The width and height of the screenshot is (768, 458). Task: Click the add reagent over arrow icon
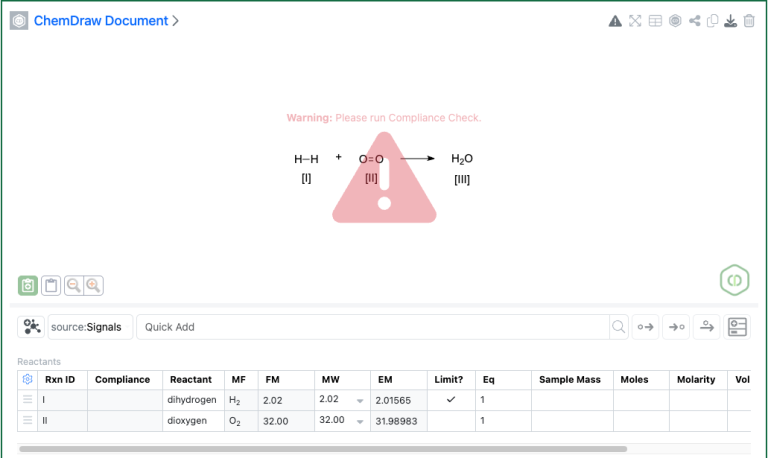[x=707, y=327]
